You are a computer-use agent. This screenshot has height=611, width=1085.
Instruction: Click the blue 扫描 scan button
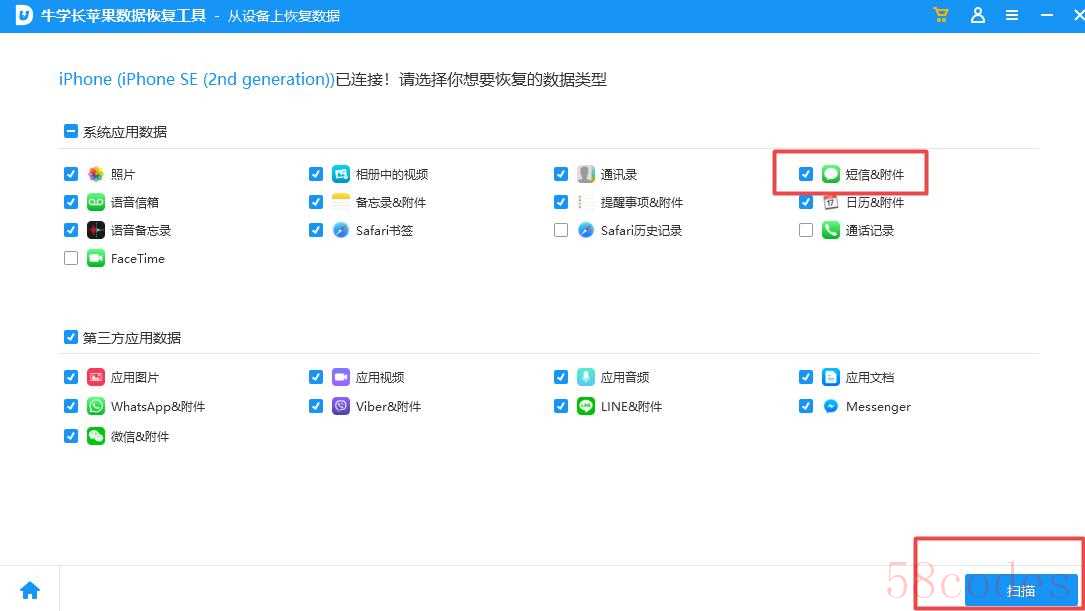point(1021,590)
